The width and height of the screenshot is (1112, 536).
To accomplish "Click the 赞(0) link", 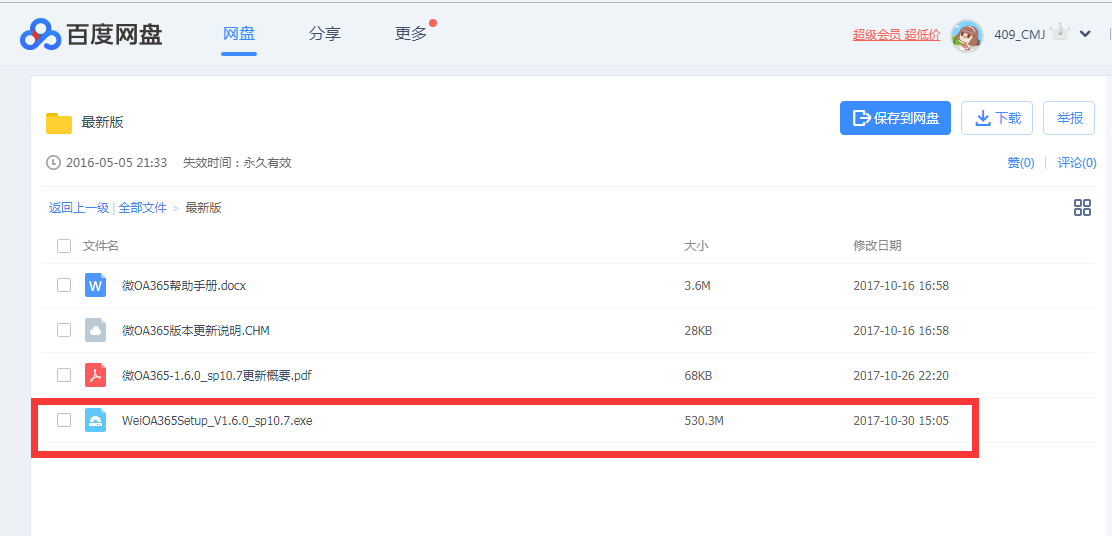I will [1021, 162].
